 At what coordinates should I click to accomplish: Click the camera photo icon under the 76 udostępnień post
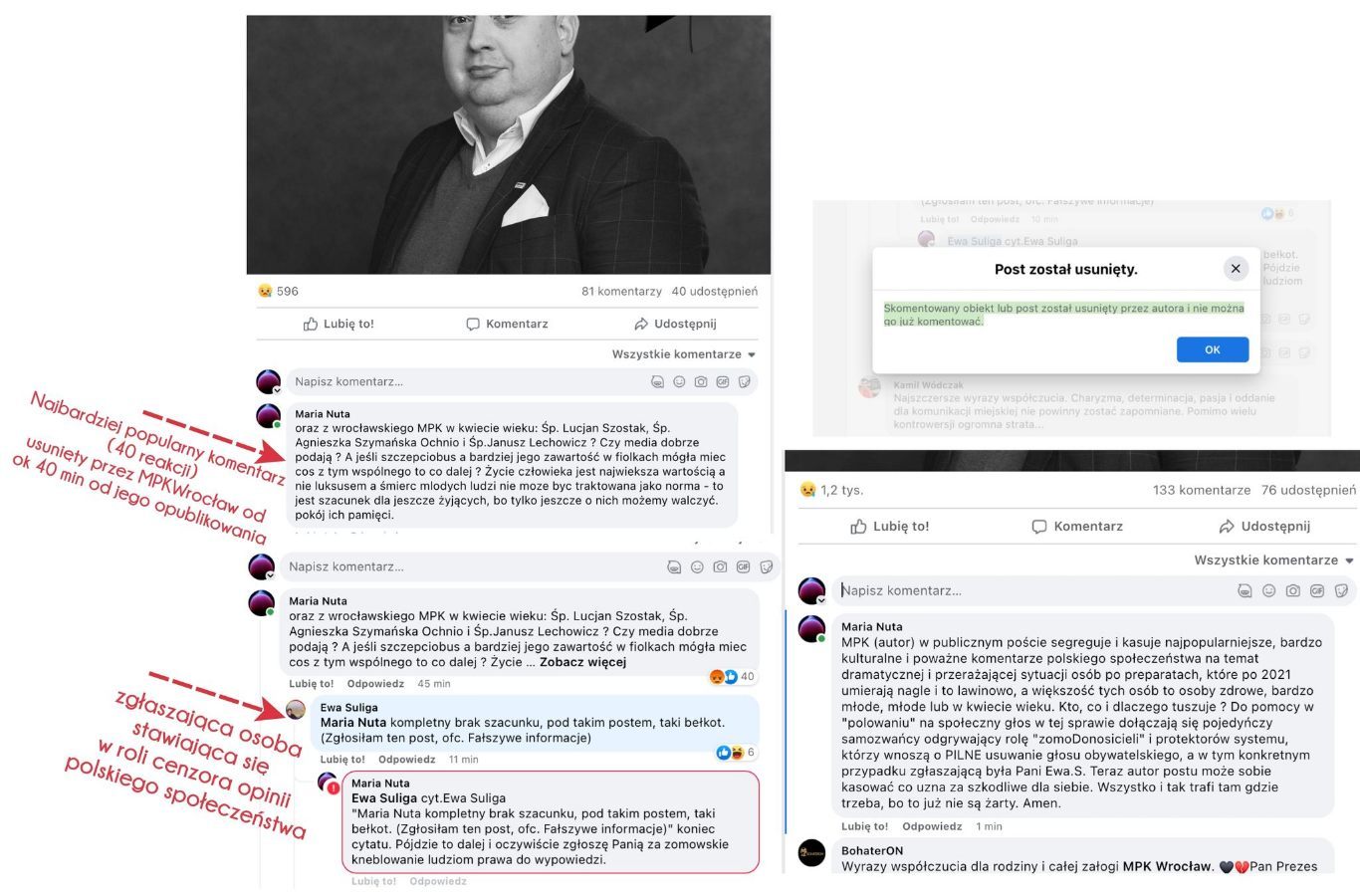[1292, 590]
